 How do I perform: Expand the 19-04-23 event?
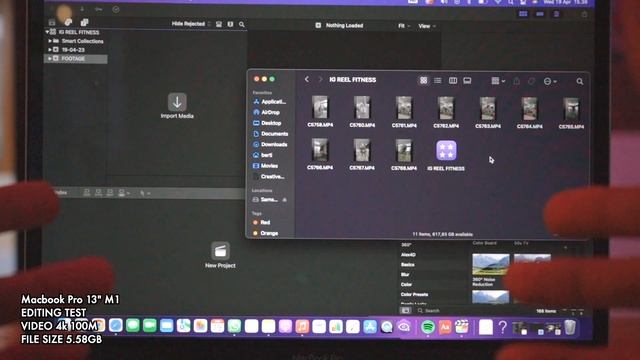click(x=50, y=50)
